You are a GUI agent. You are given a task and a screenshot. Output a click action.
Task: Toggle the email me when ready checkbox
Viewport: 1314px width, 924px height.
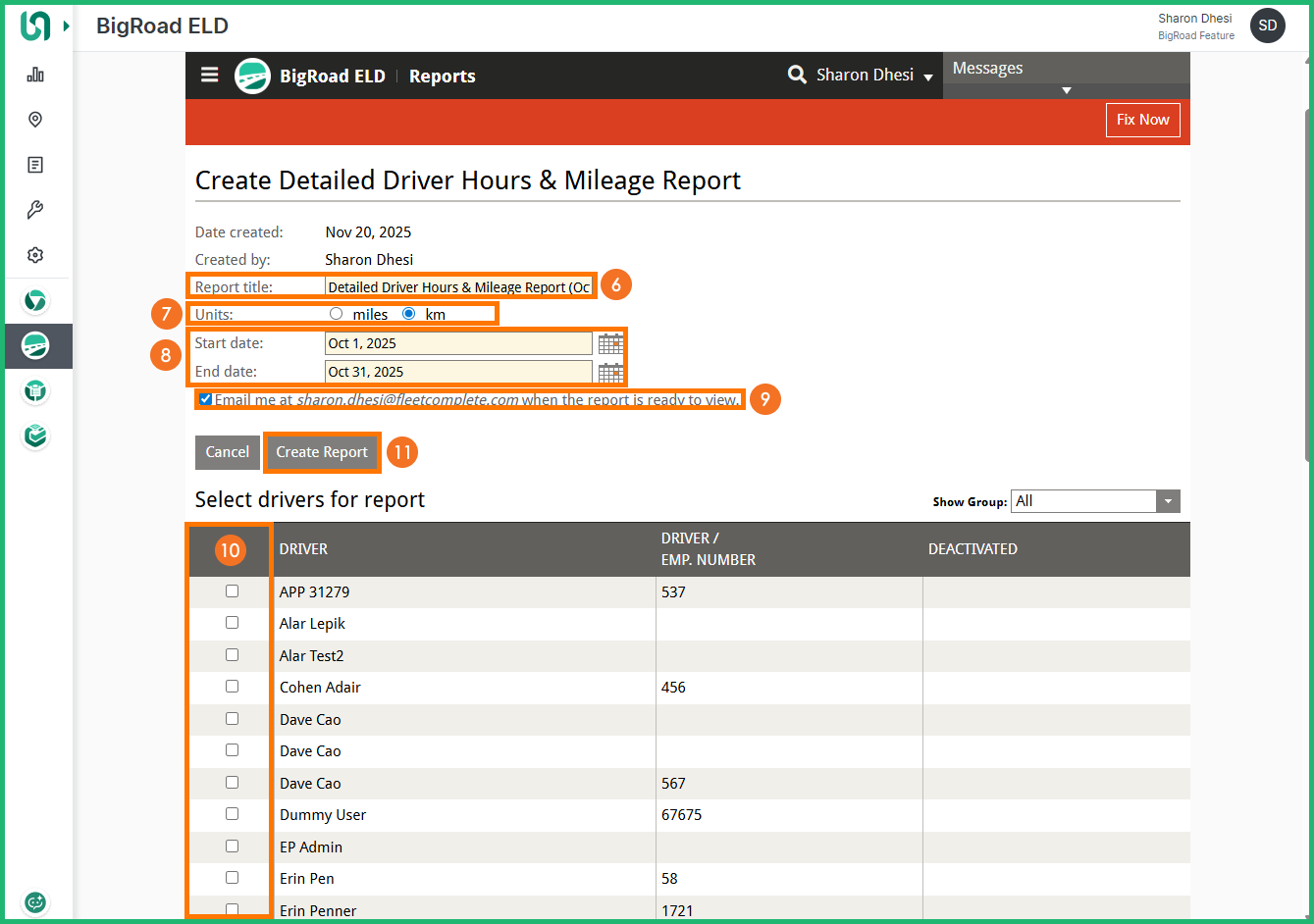206,399
